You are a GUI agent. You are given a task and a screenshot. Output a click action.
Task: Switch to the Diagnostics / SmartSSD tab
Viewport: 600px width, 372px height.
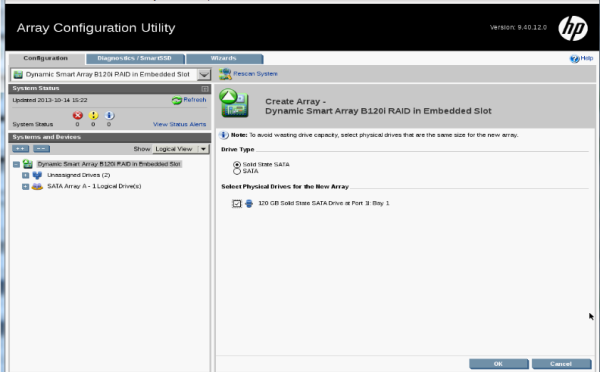point(135,59)
